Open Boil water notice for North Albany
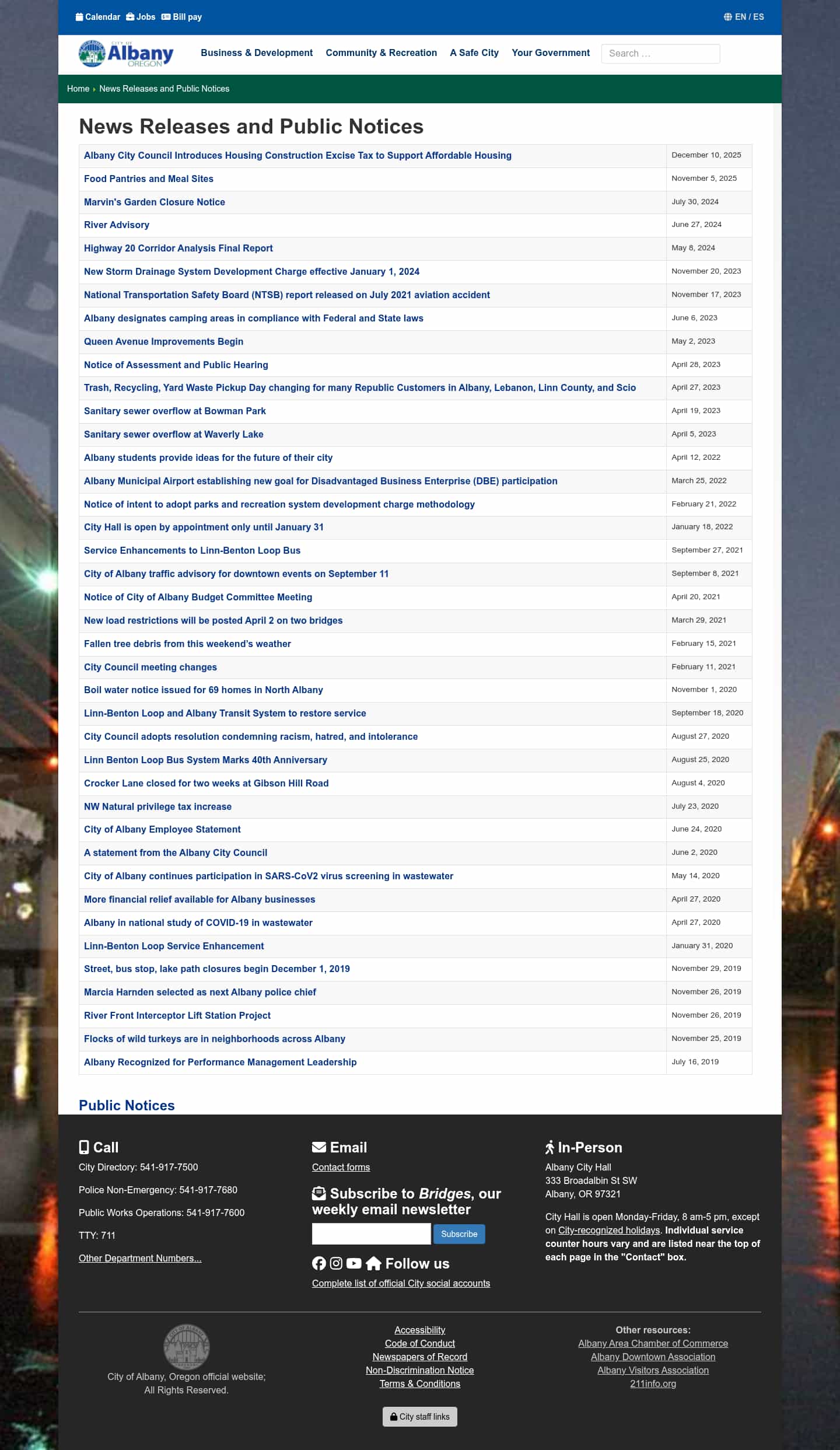 coord(204,690)
